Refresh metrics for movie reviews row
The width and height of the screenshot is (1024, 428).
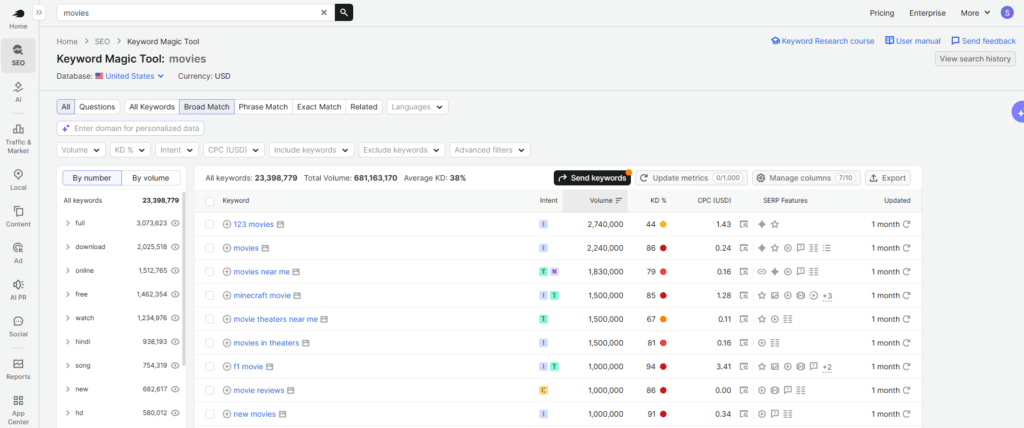906,391
